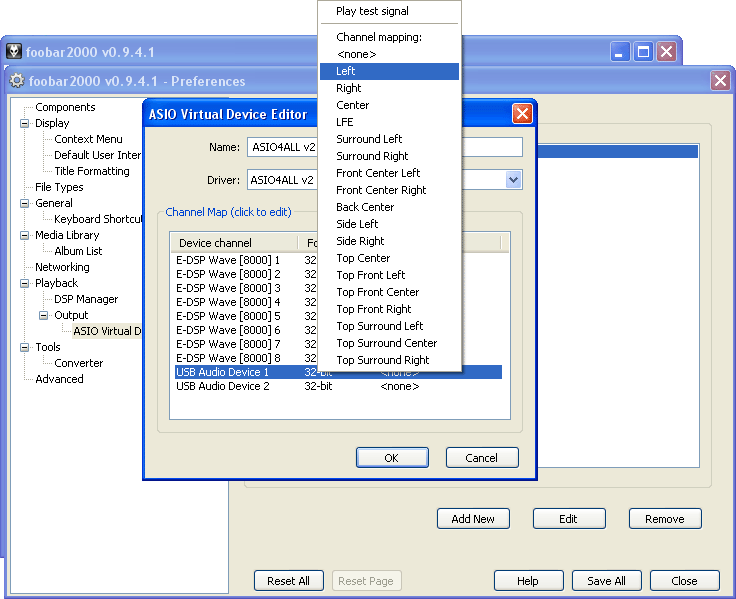Select Center channel mapping
The width and height of the screenshot is (736, 599).
pyautogui.click(x=390, y=105)
